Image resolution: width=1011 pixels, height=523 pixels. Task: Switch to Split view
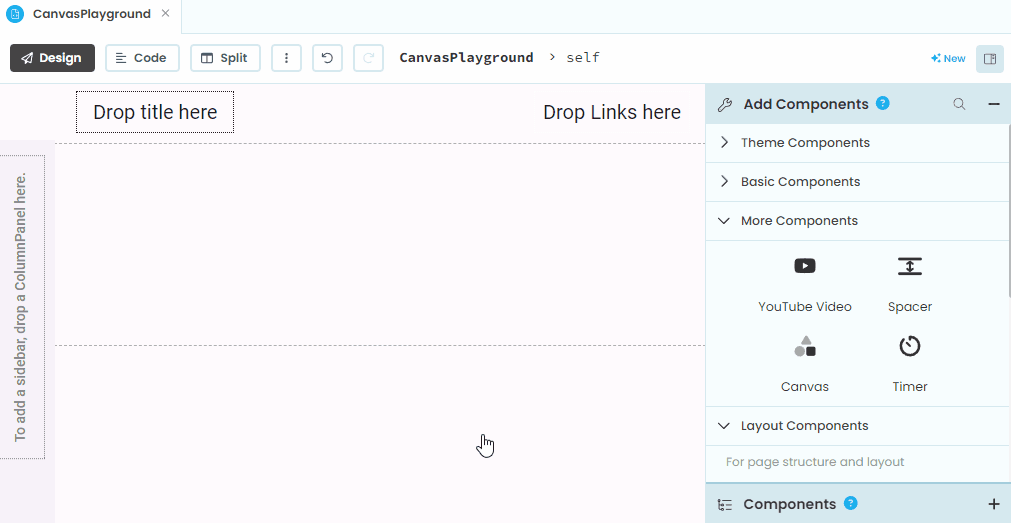(225, 58)
